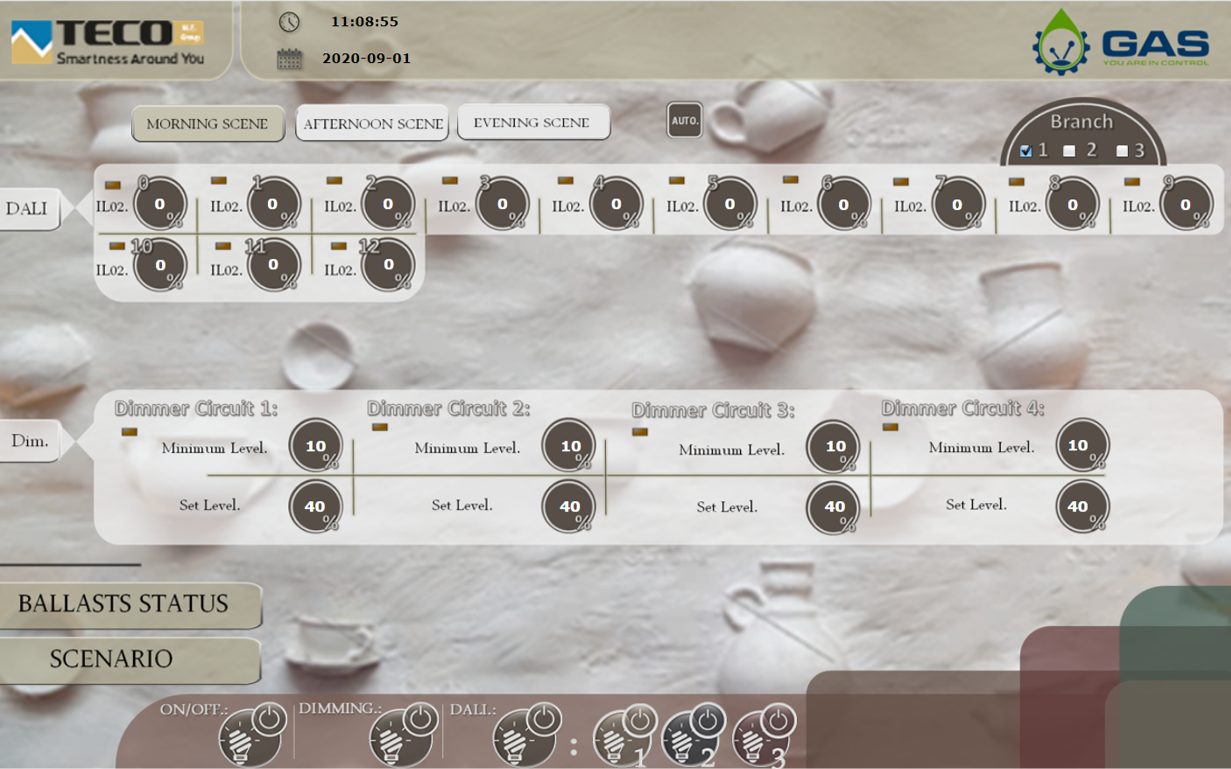
Task: Activate the Morning Scene button
Action: point(207,124)
